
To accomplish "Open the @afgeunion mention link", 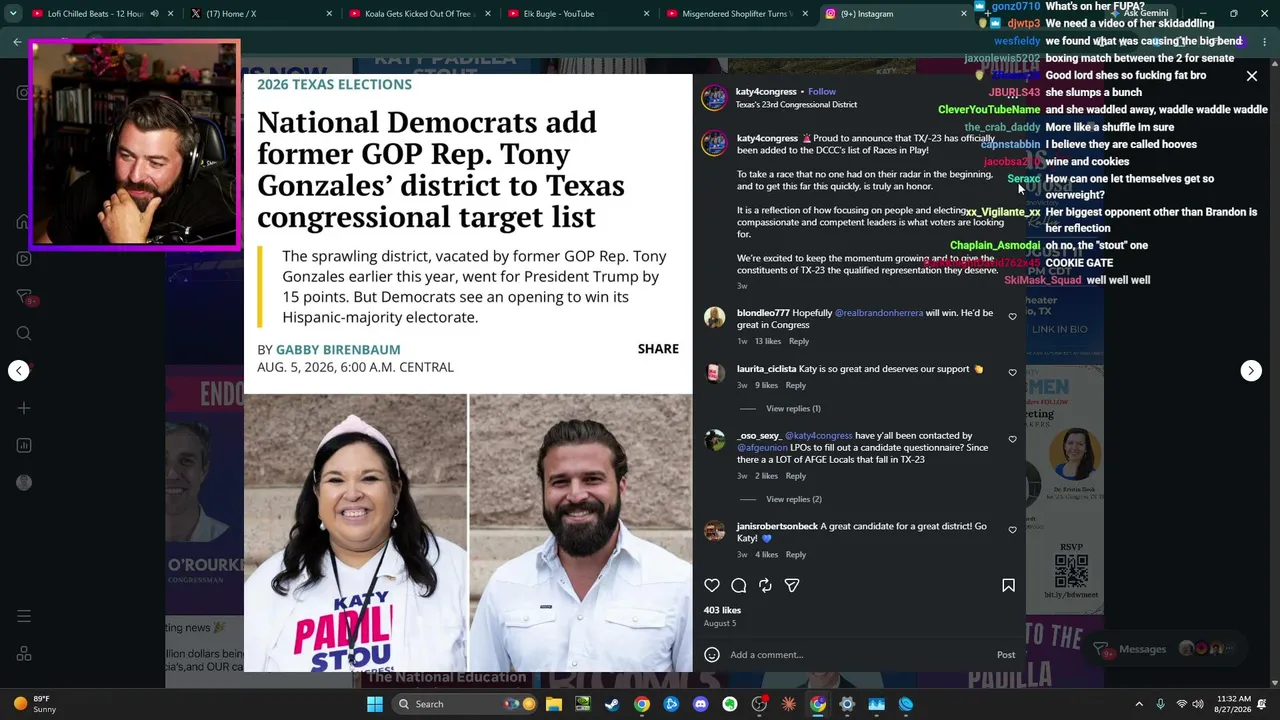I will 762,448.
